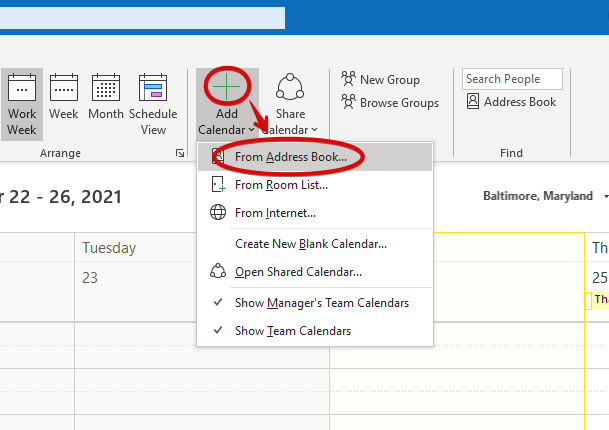
Task: Click the green plus Add Calendar icon
Action: tap(226, 87)
